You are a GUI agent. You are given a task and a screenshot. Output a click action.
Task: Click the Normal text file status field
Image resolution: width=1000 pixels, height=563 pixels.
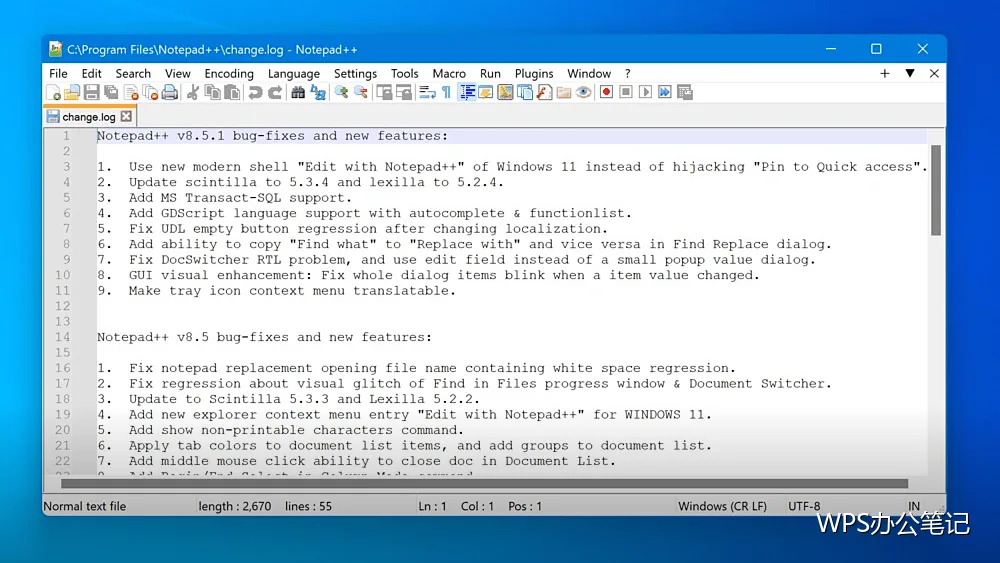tap(85, 506)
